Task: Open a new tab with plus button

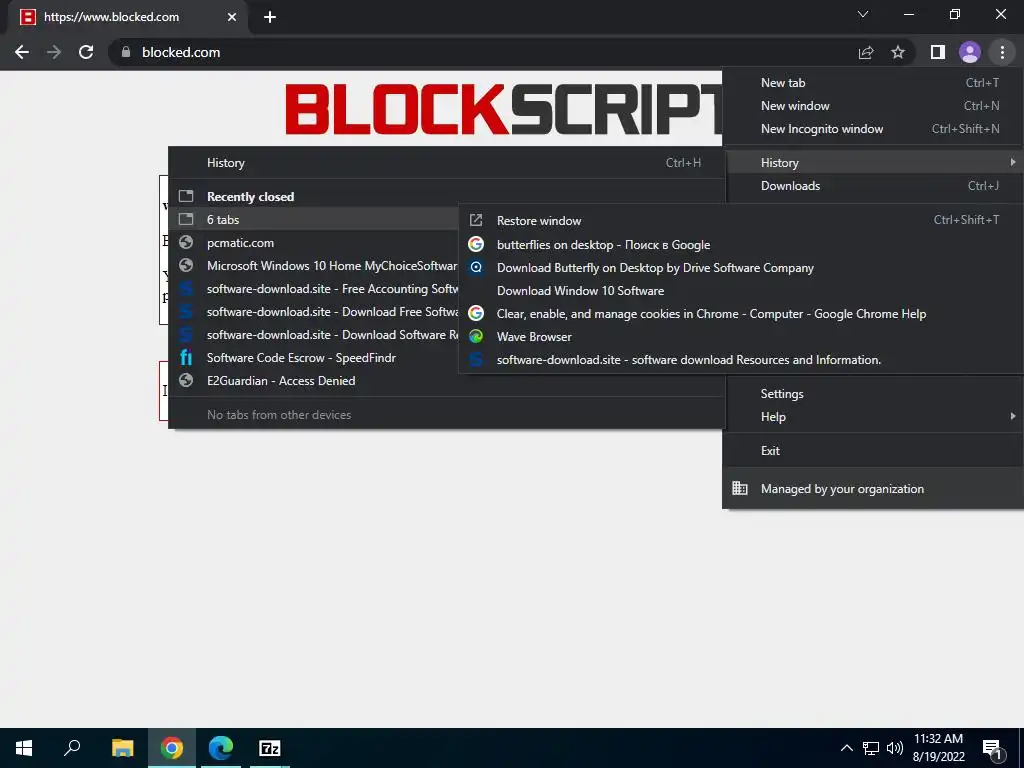Action: point(270,17)
